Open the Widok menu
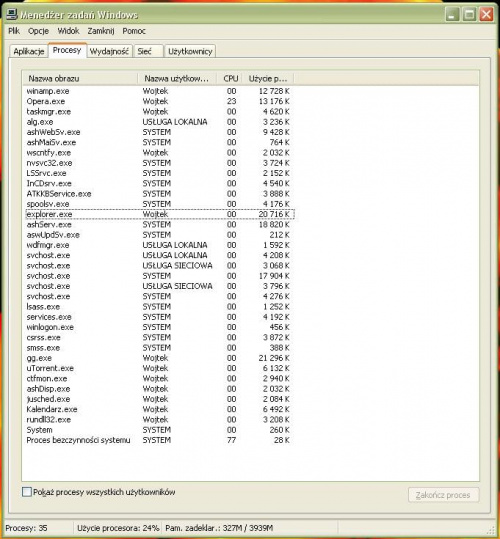Screen dimensions: 500x539 point(68,31)
